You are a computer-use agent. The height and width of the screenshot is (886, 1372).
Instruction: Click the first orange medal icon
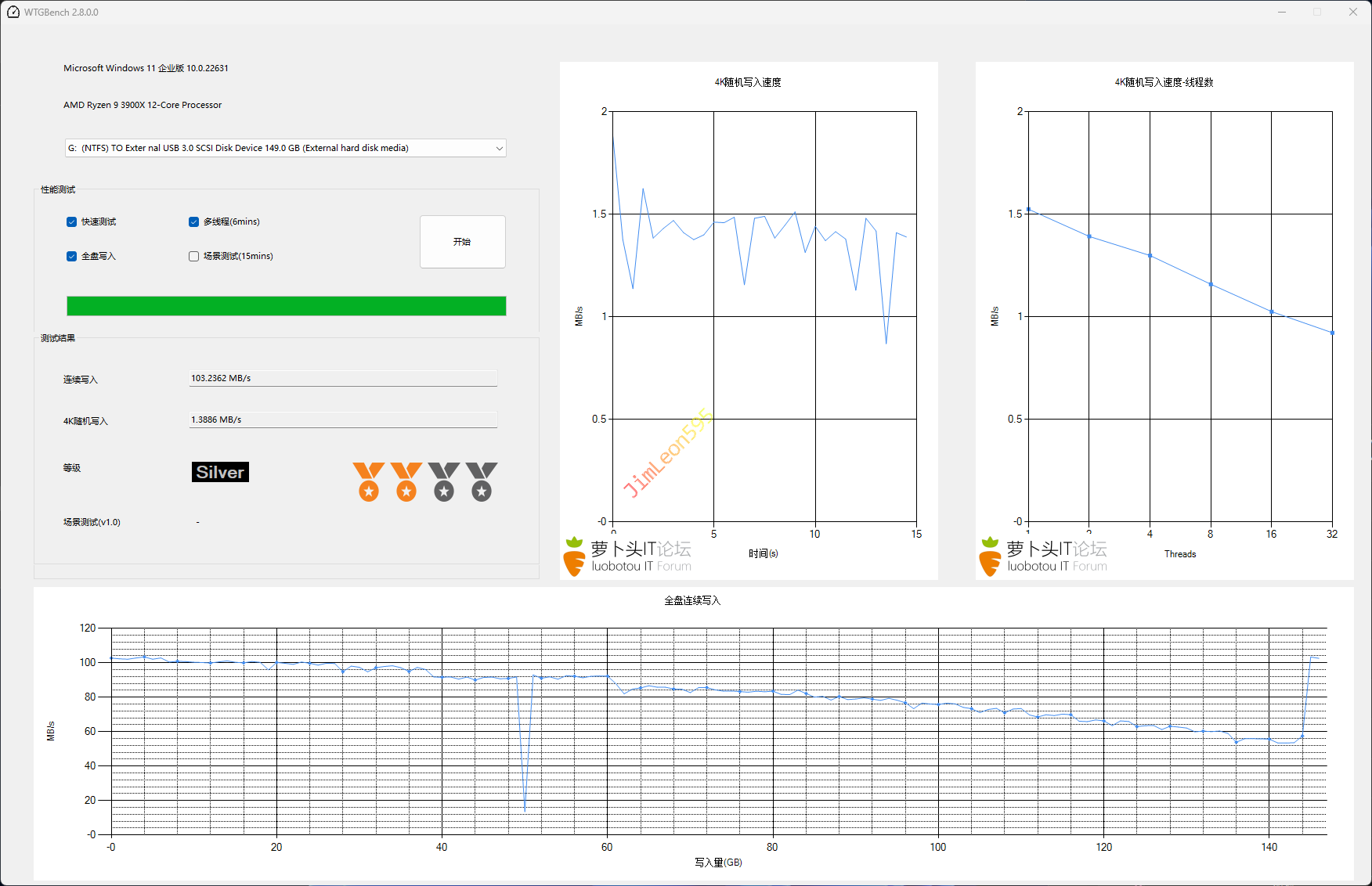(x=368, y=481)
